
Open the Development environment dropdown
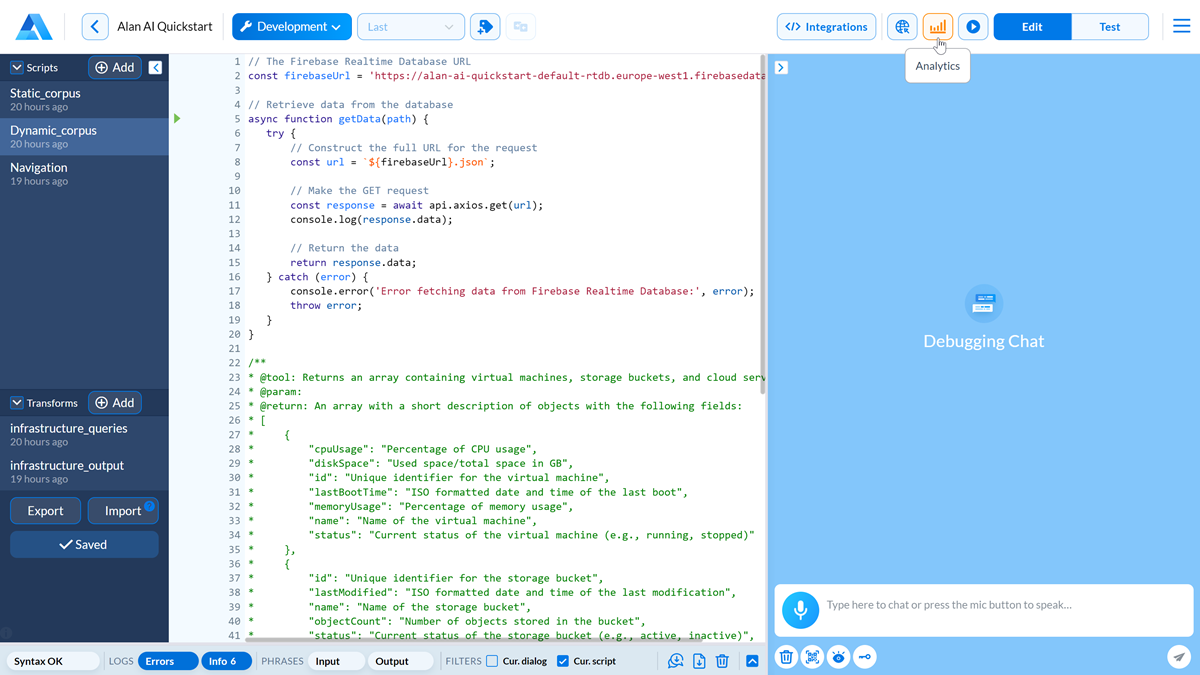click(x=292, y=27)
